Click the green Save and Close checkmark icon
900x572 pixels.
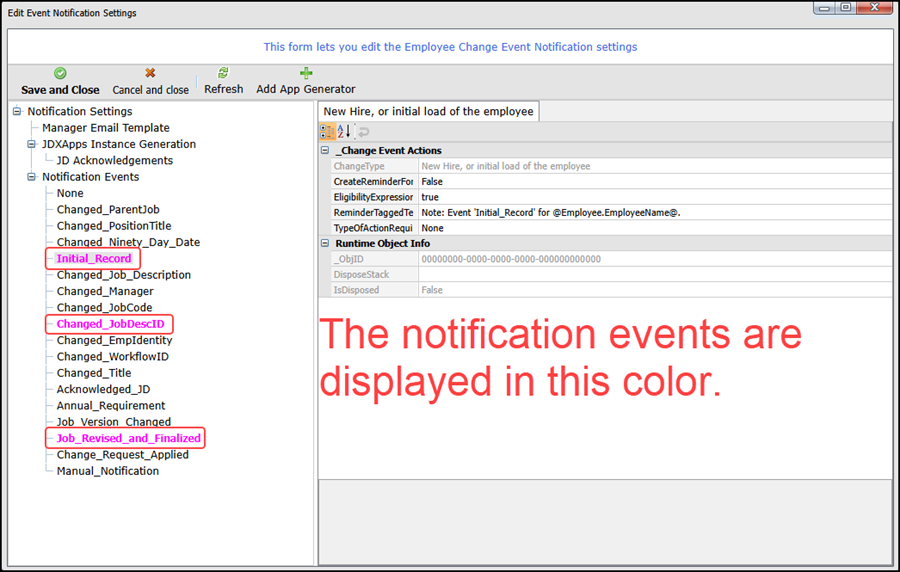60,73
